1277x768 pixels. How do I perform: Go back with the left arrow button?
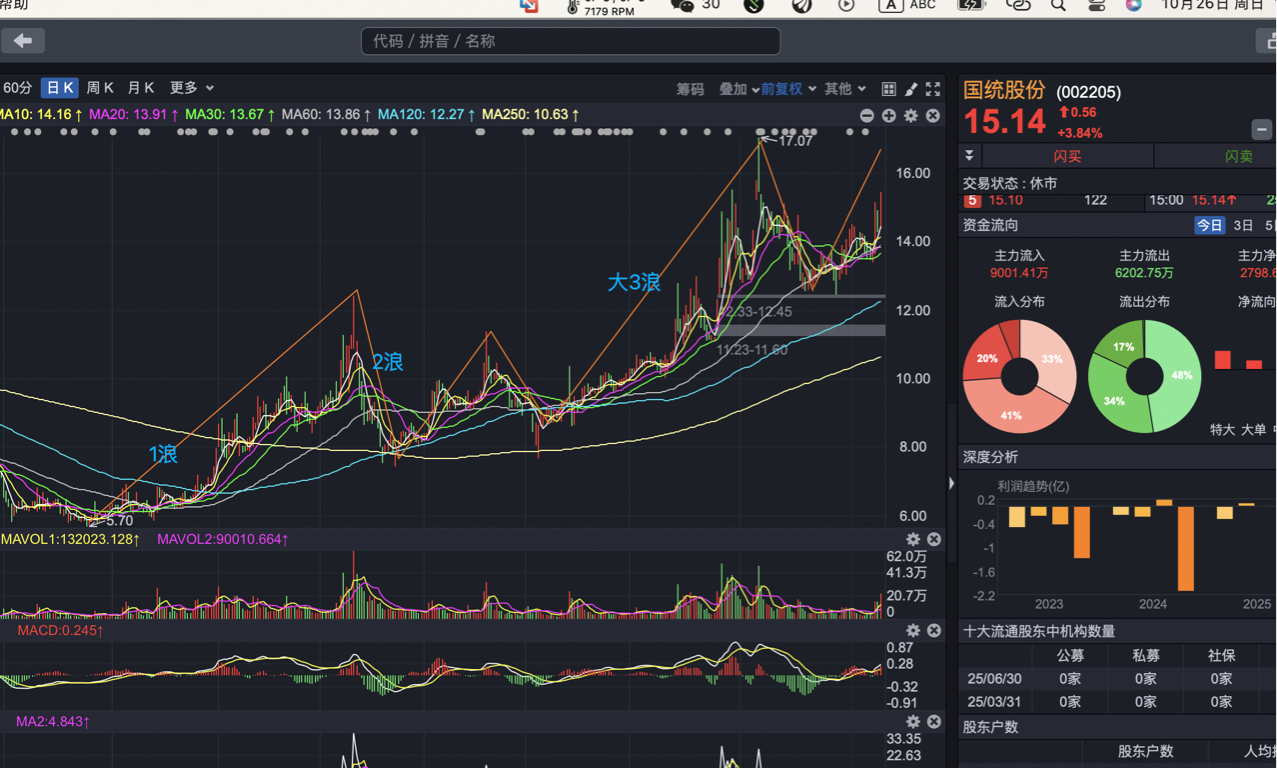pos(23,41)
